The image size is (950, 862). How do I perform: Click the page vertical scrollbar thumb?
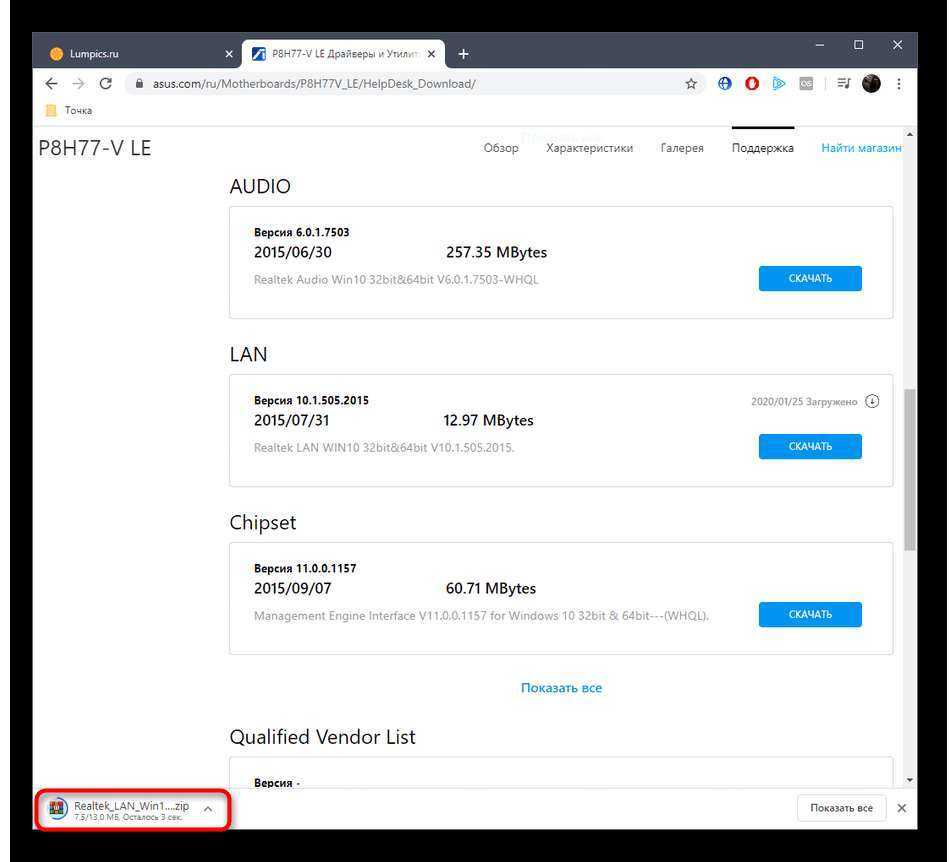click(909, 468)
